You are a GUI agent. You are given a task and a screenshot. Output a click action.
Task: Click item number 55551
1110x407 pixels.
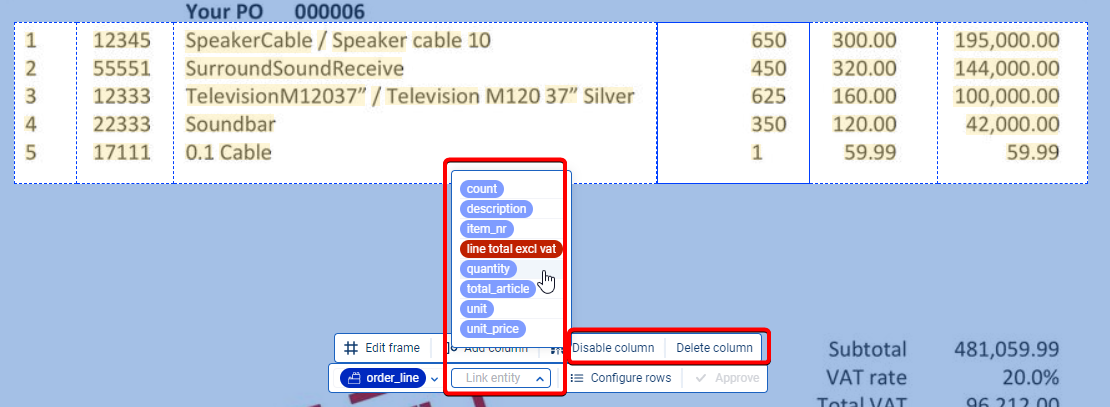122,69
